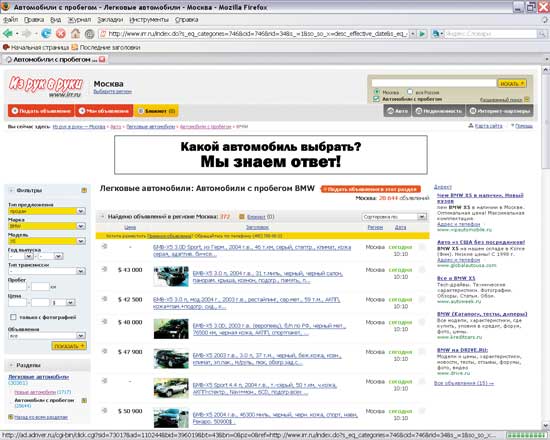Go to Home page via house icon
The width and height of the screenshot is (550, 440).
pos(75,34)
